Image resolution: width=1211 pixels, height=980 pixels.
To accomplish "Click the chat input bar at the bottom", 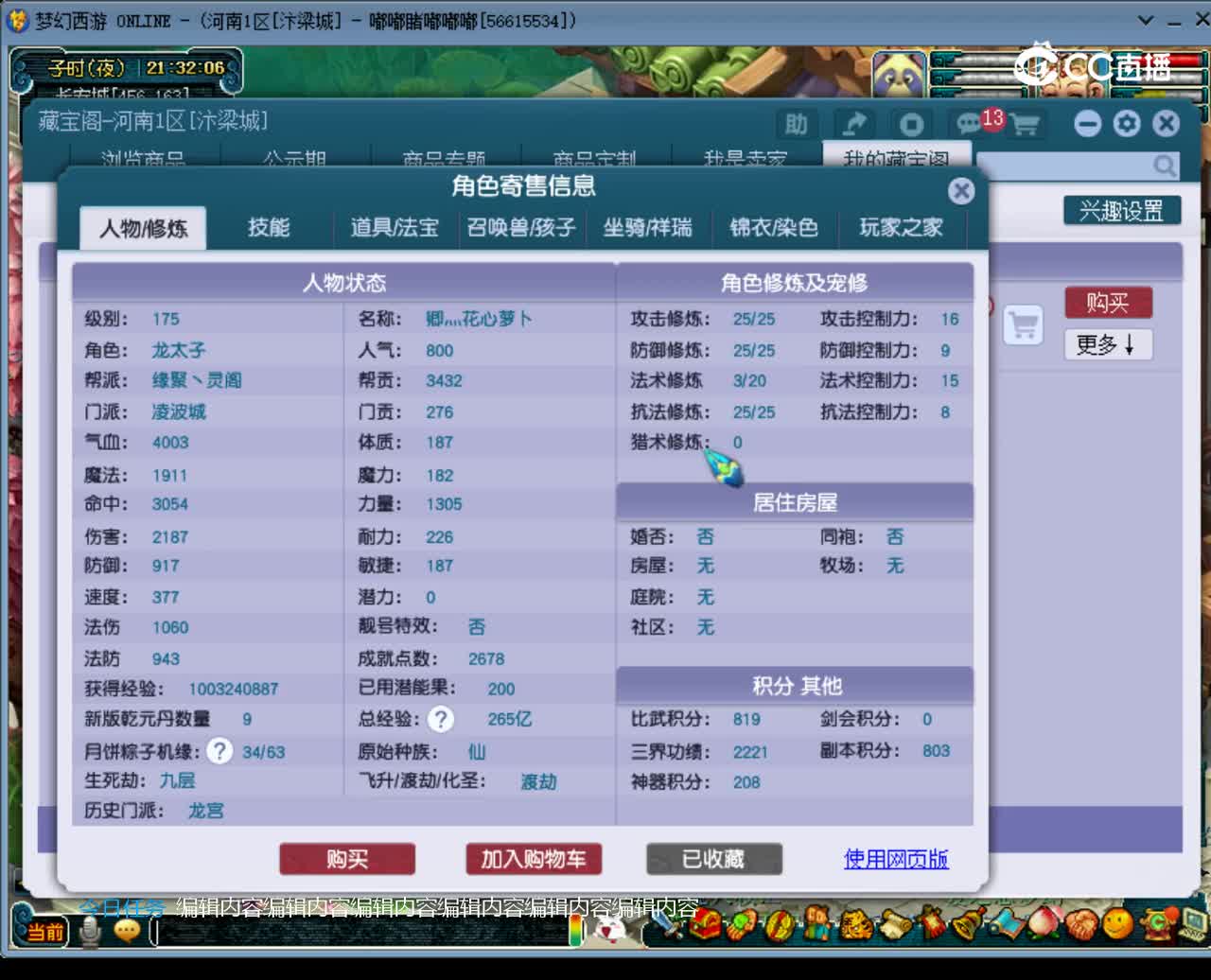I will point(360,933).
